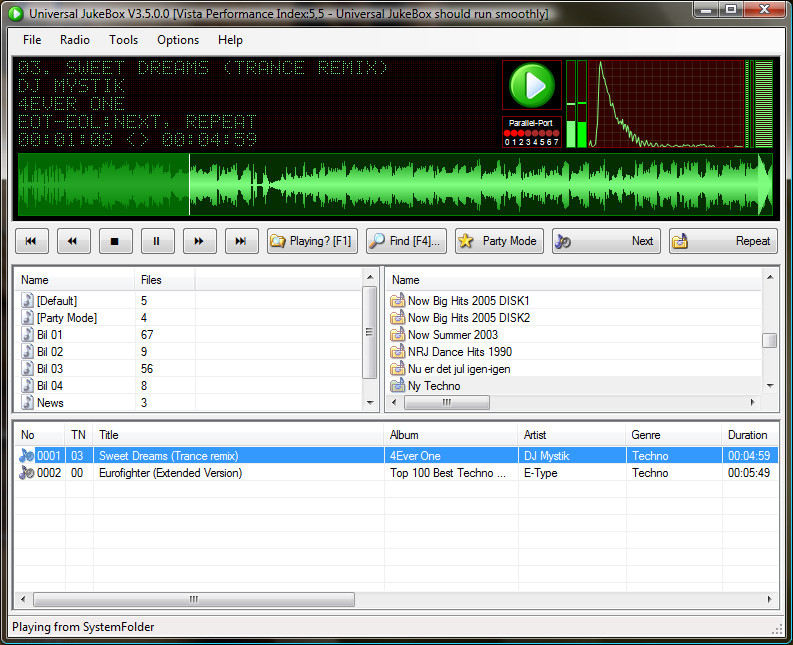This screenshot has height=645, width=793.
Task: Click the Nu er det jul igen-igen folder icon
Action: pyautogui.click(x=398, y=369)
